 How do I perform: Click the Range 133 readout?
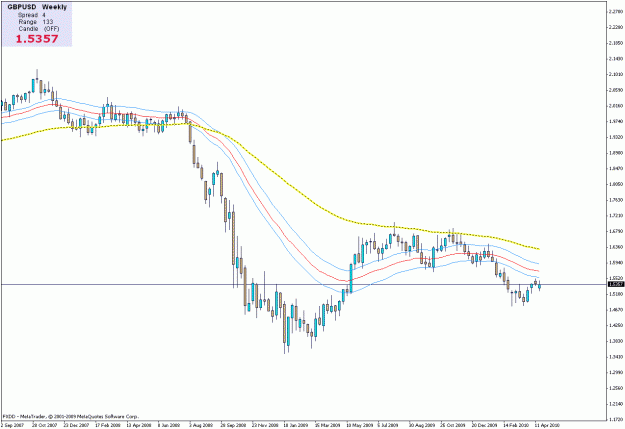pyautogui.click(x=35, y=22)
